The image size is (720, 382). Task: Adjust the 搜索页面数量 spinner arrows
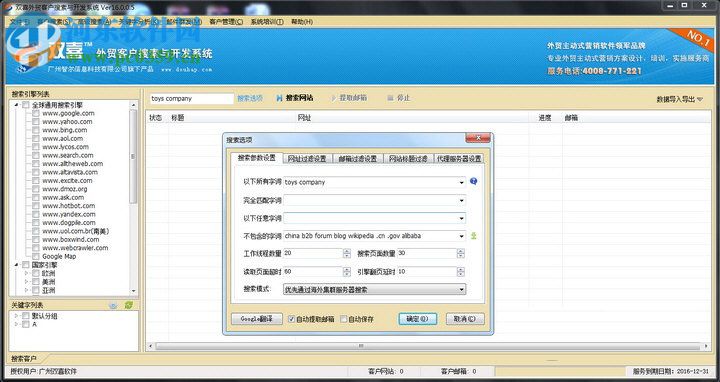[461, 253]
